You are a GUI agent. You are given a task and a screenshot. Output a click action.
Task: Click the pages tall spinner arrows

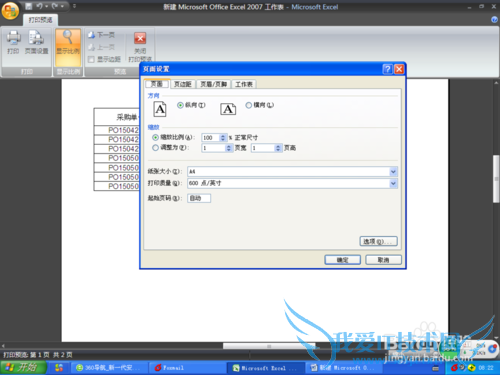coord(278,148)
